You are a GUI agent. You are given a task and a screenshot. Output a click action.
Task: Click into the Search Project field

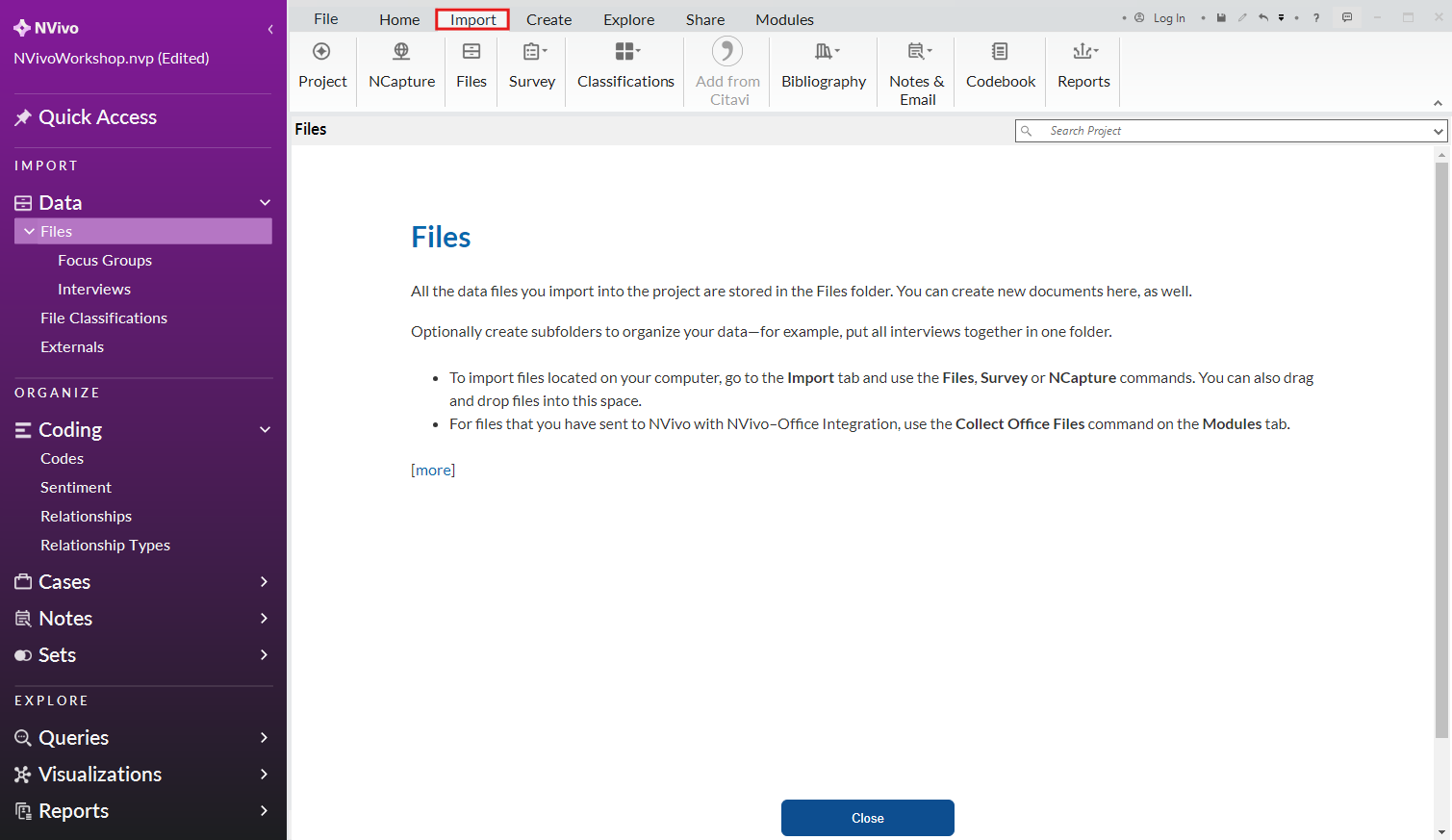(1231, 131)
